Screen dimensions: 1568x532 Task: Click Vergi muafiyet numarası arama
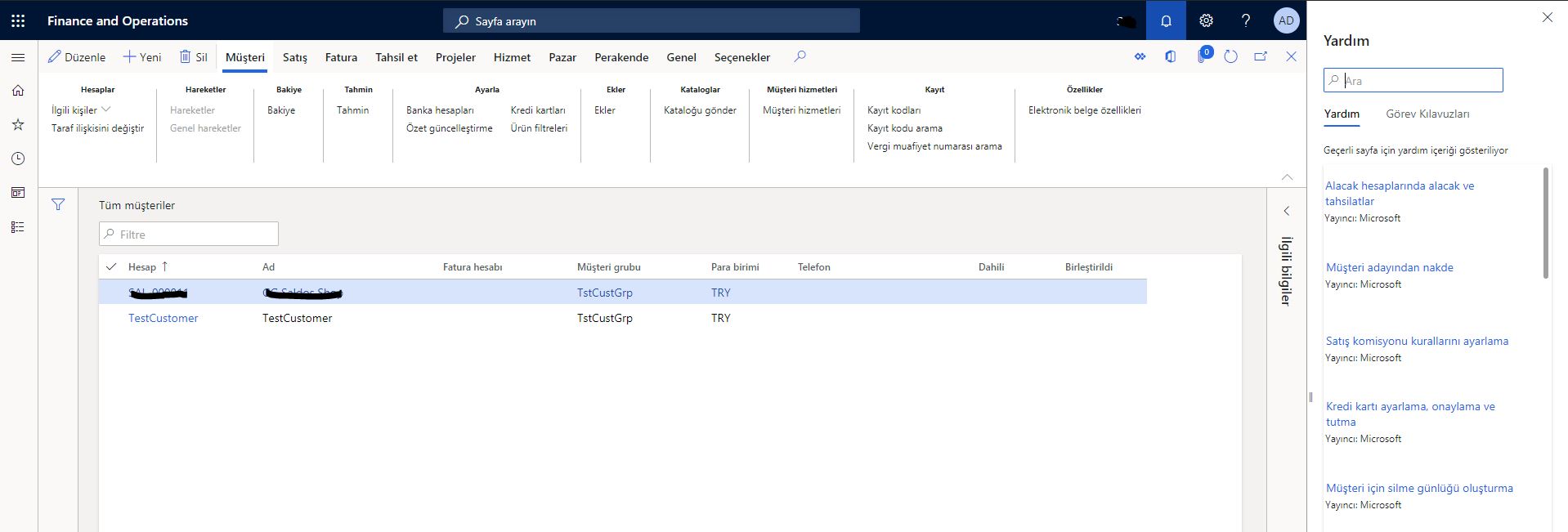click(934, 146)
